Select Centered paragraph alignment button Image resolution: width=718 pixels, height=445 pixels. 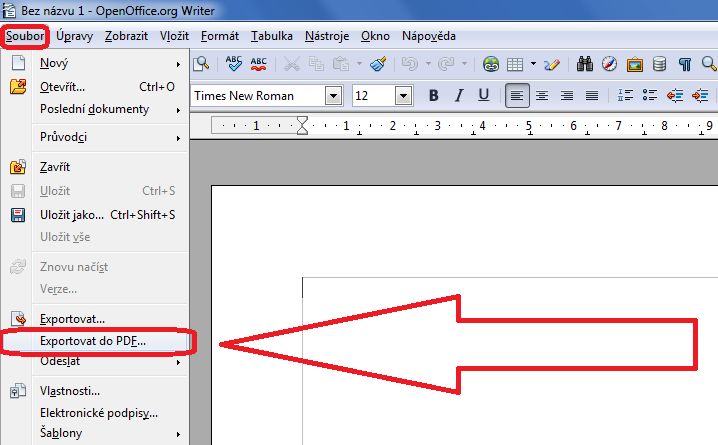tap(542, 96)
